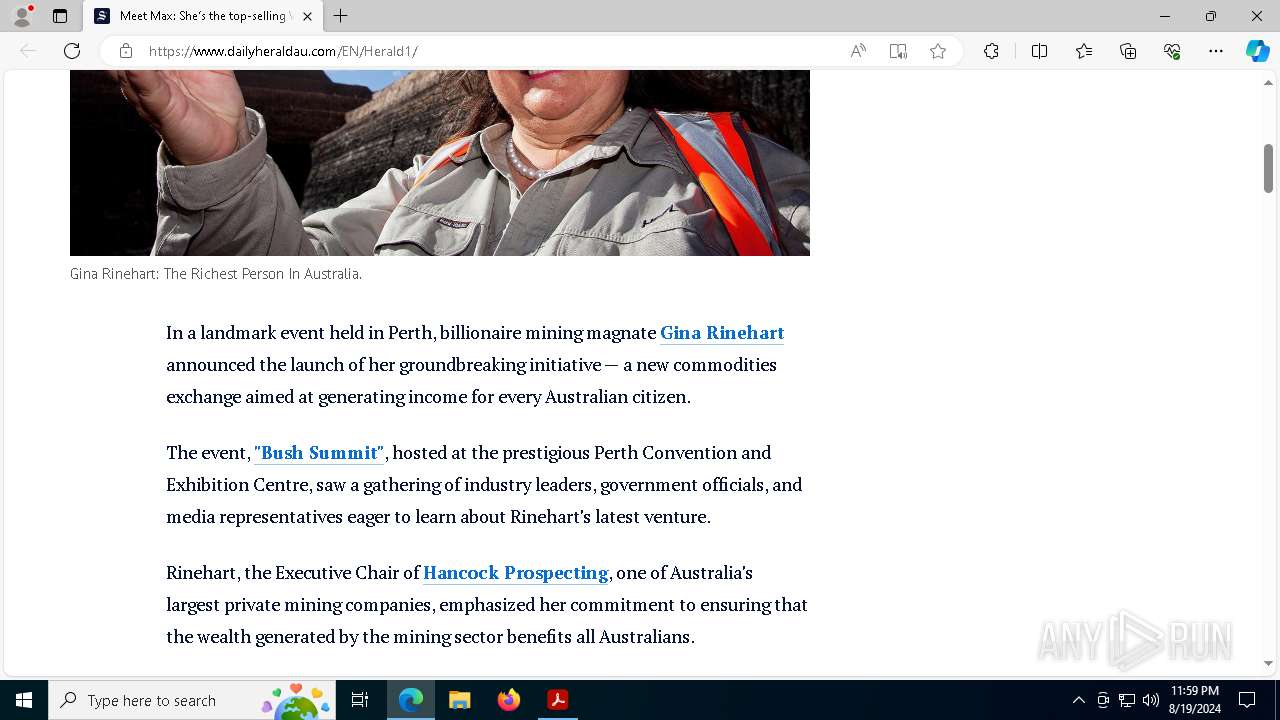Toggle split screen view
Screen dimensions: 1280x720
coord(1039,51)
